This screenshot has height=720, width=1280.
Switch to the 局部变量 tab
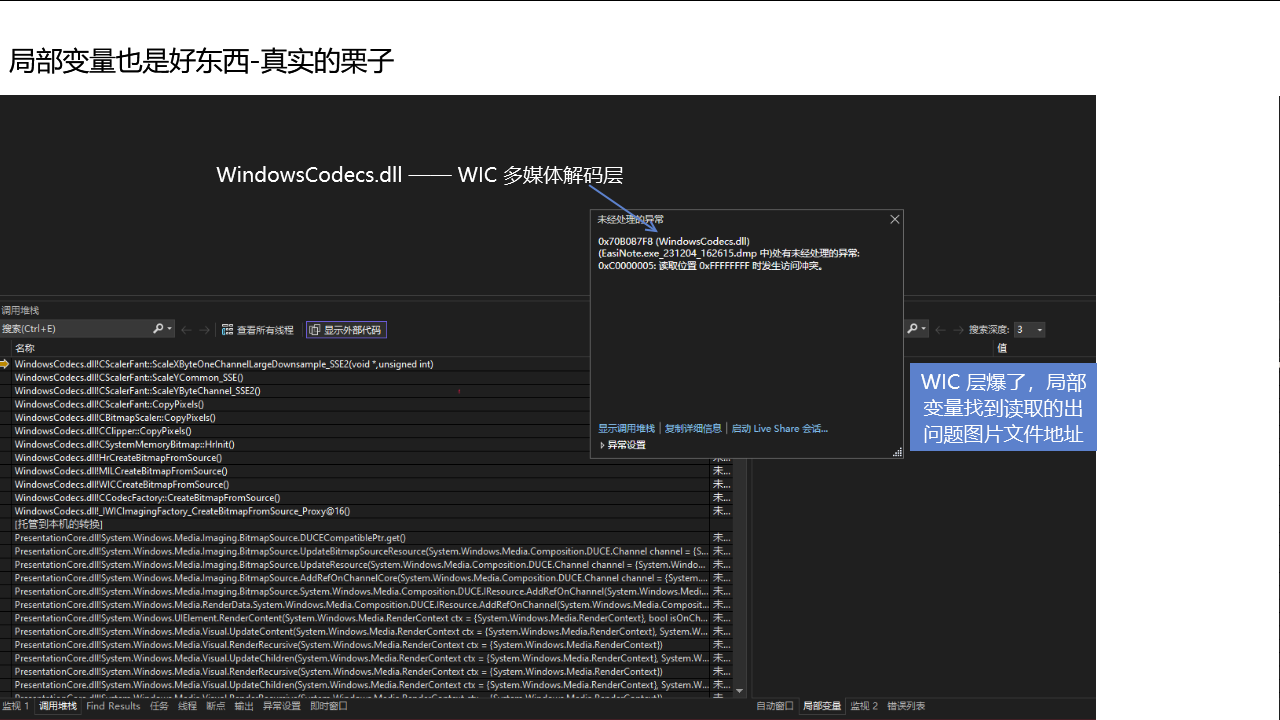822,706
